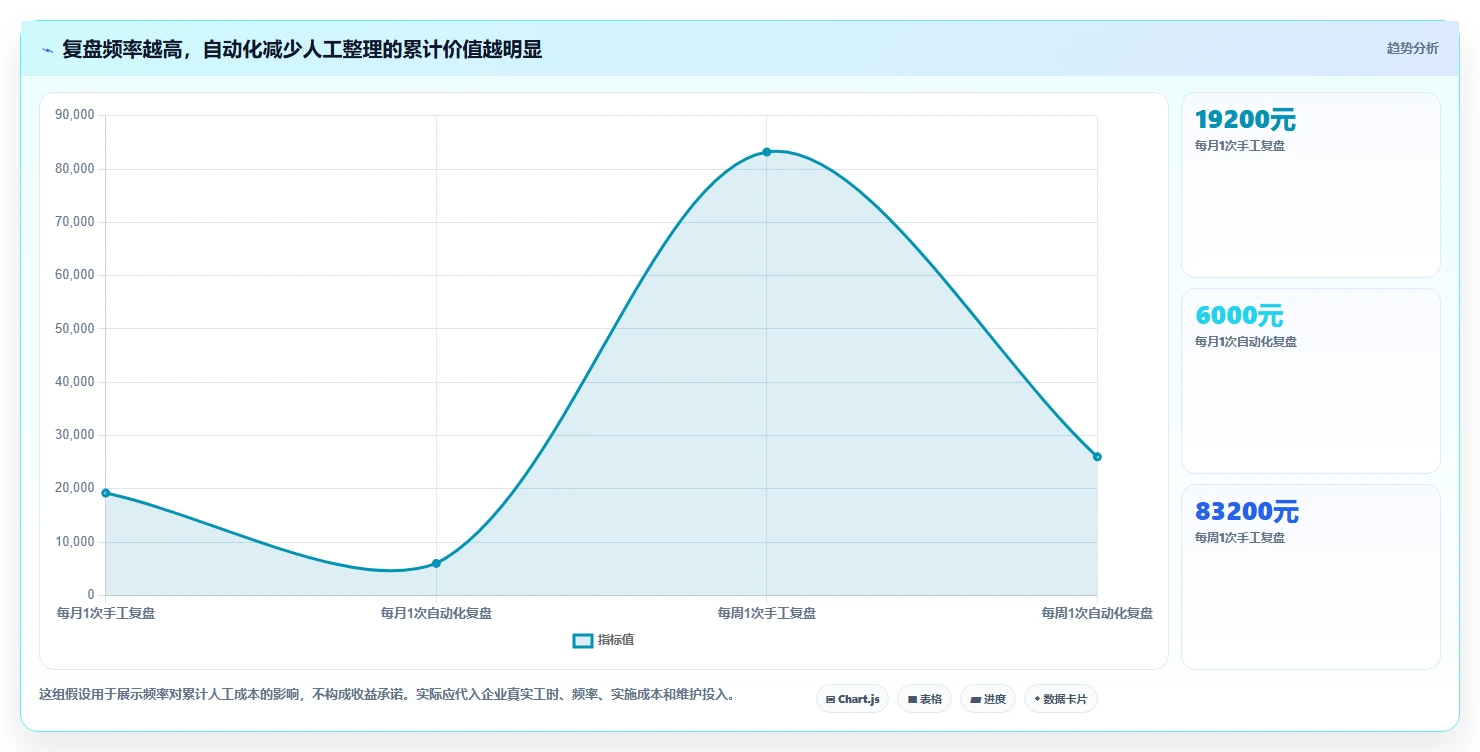Toggle the 指标值 legend swatch
The width and height of the screenshot is (1480, 752).
coord(582,641)
